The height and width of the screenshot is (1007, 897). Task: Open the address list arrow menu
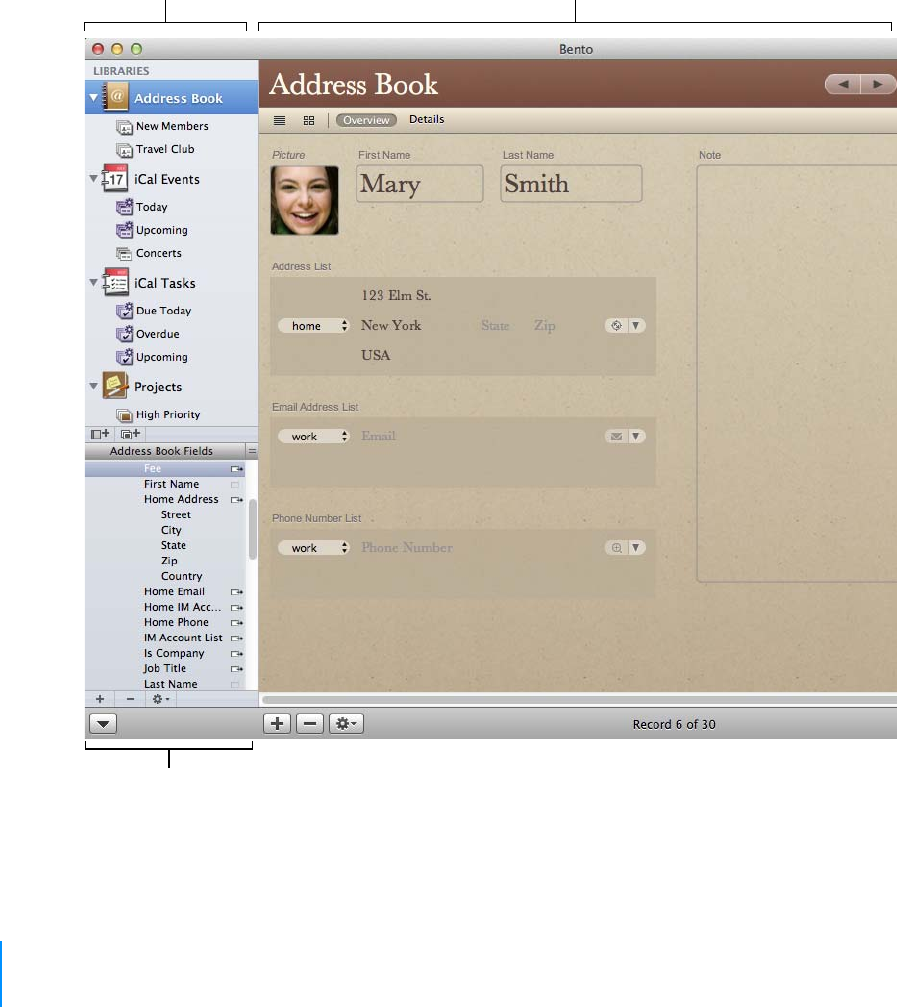[x=636, y=326]
